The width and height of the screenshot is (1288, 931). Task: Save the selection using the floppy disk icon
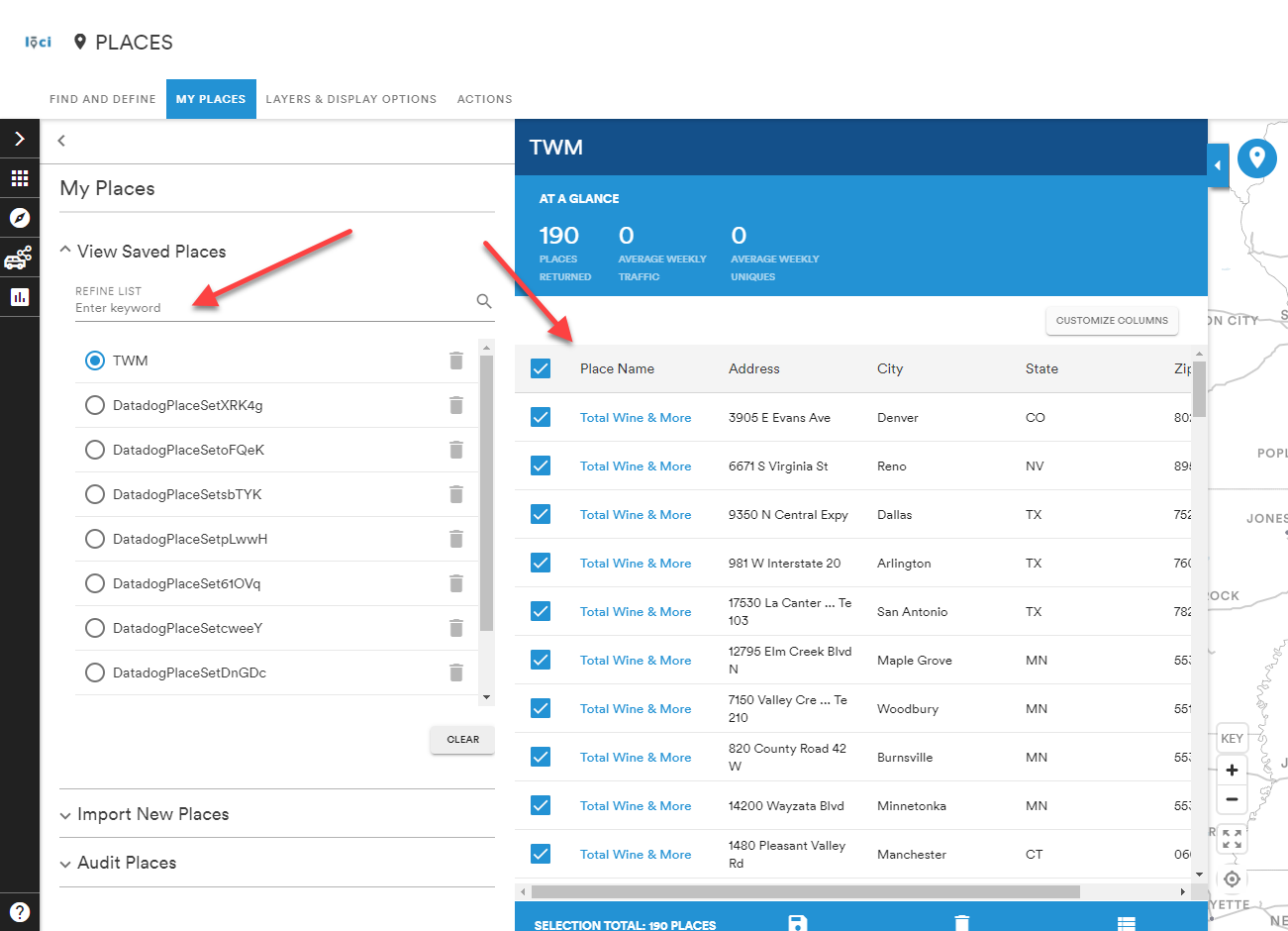(798, 923)
